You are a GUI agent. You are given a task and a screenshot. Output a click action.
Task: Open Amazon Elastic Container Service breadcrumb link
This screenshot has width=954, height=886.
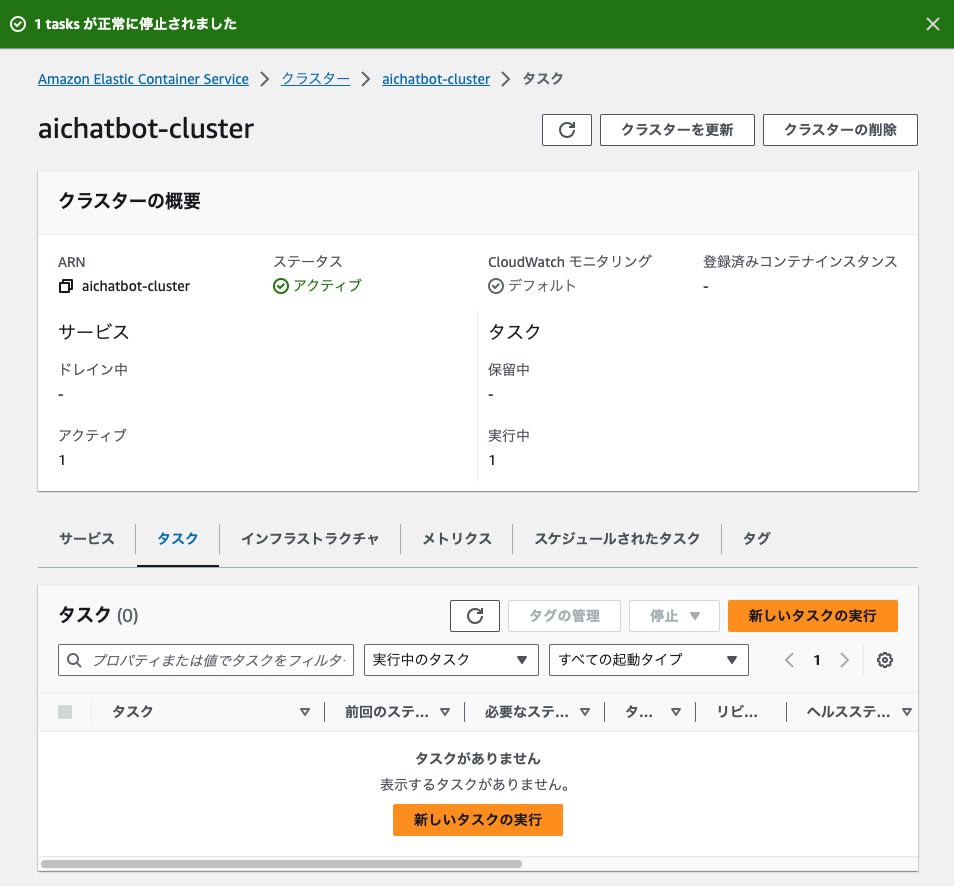143,79
